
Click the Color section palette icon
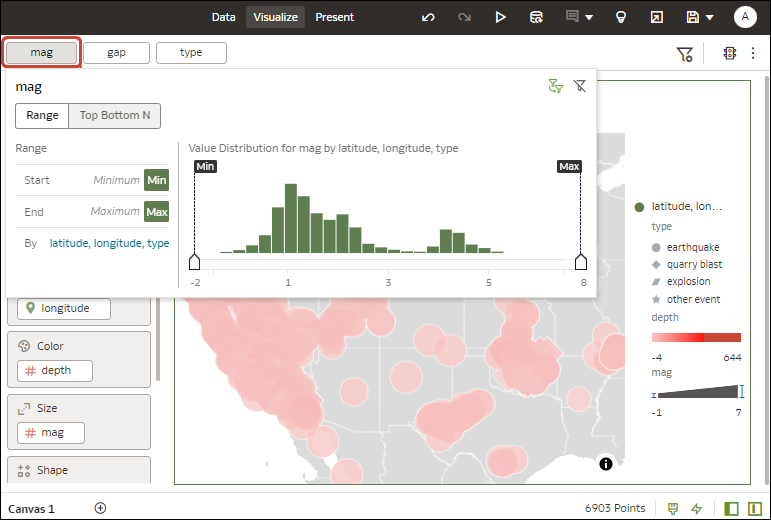[x=24, y=346]
